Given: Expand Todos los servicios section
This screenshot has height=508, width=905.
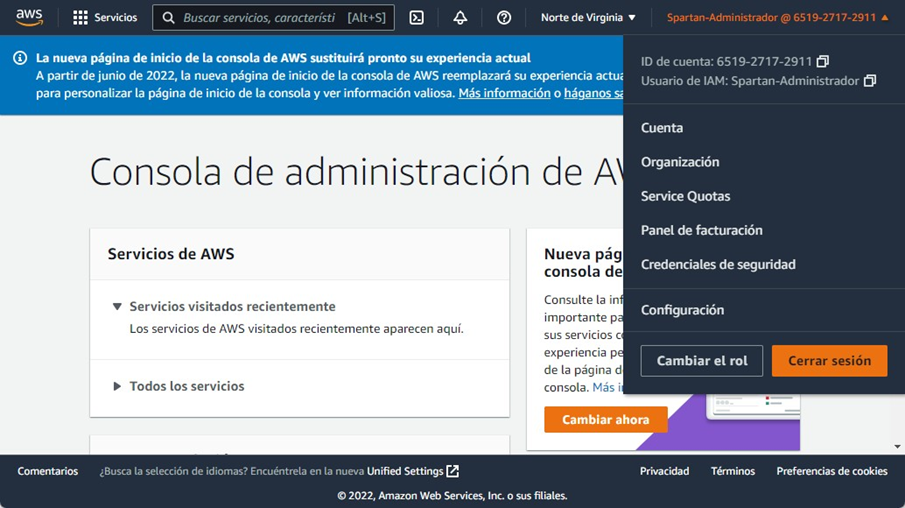Looking at the screenshot, I should (117, 386).
